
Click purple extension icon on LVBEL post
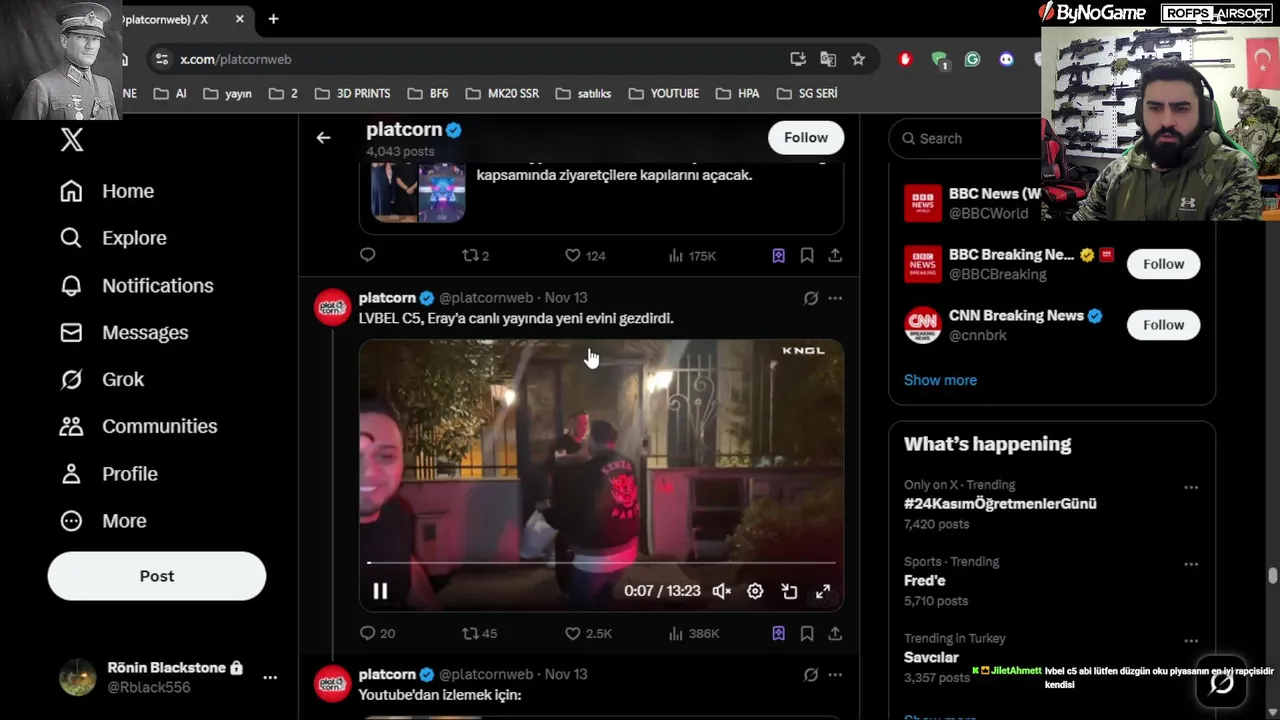[779, 633]
